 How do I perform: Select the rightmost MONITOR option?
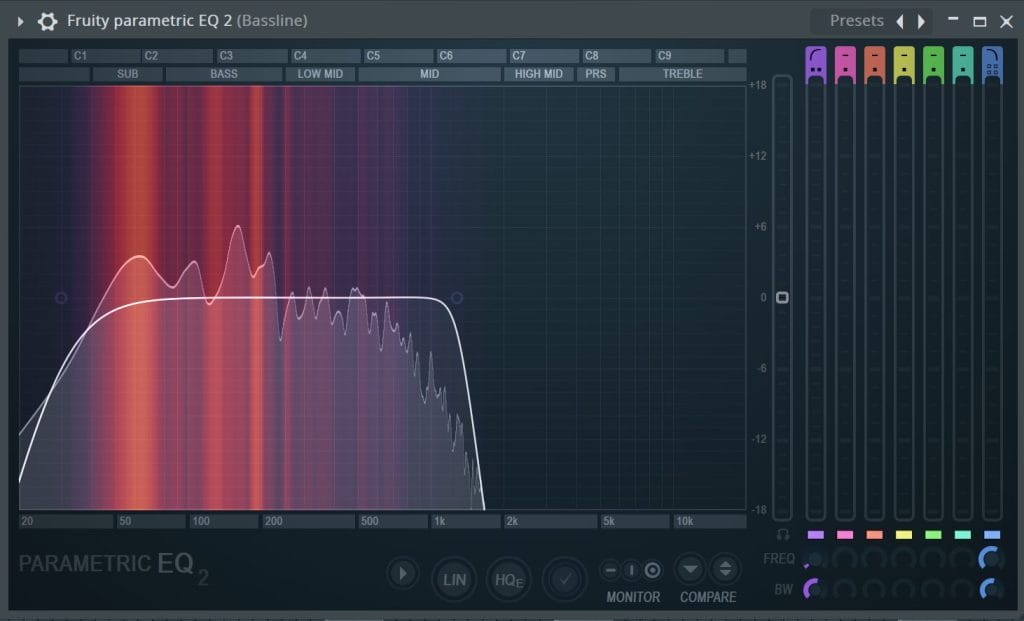[x=652, y=570]
